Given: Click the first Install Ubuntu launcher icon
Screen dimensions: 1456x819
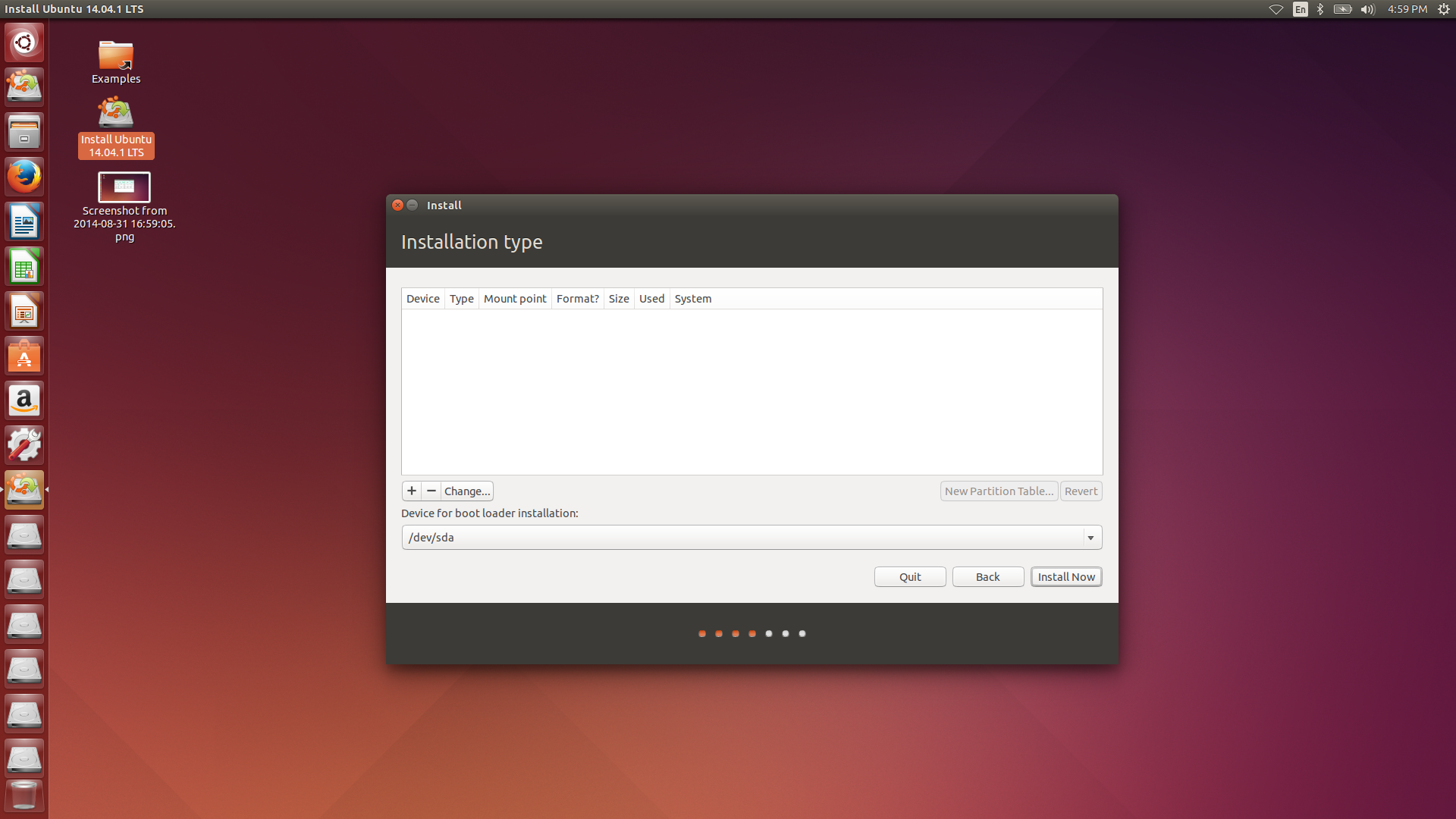Looking at the screenshot, I should point(24,87).
